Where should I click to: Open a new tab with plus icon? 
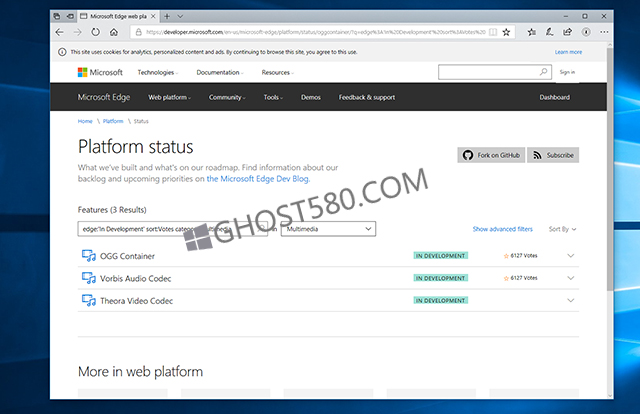coord(167,16)
